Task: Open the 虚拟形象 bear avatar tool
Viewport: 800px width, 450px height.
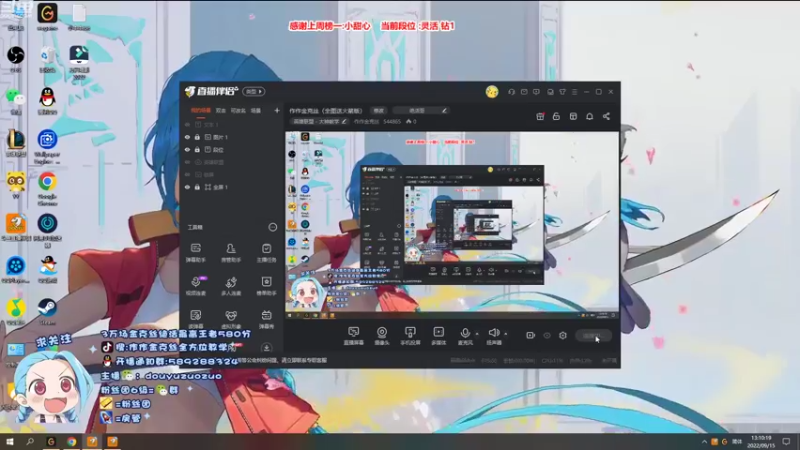Action: [x=231, y=319]
